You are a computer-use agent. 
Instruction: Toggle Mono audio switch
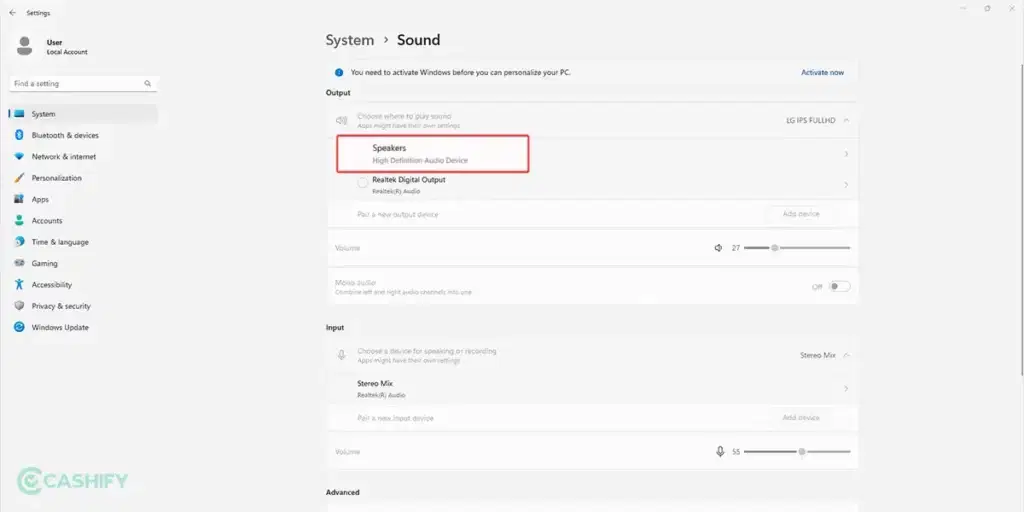click(x=840, y=287)
